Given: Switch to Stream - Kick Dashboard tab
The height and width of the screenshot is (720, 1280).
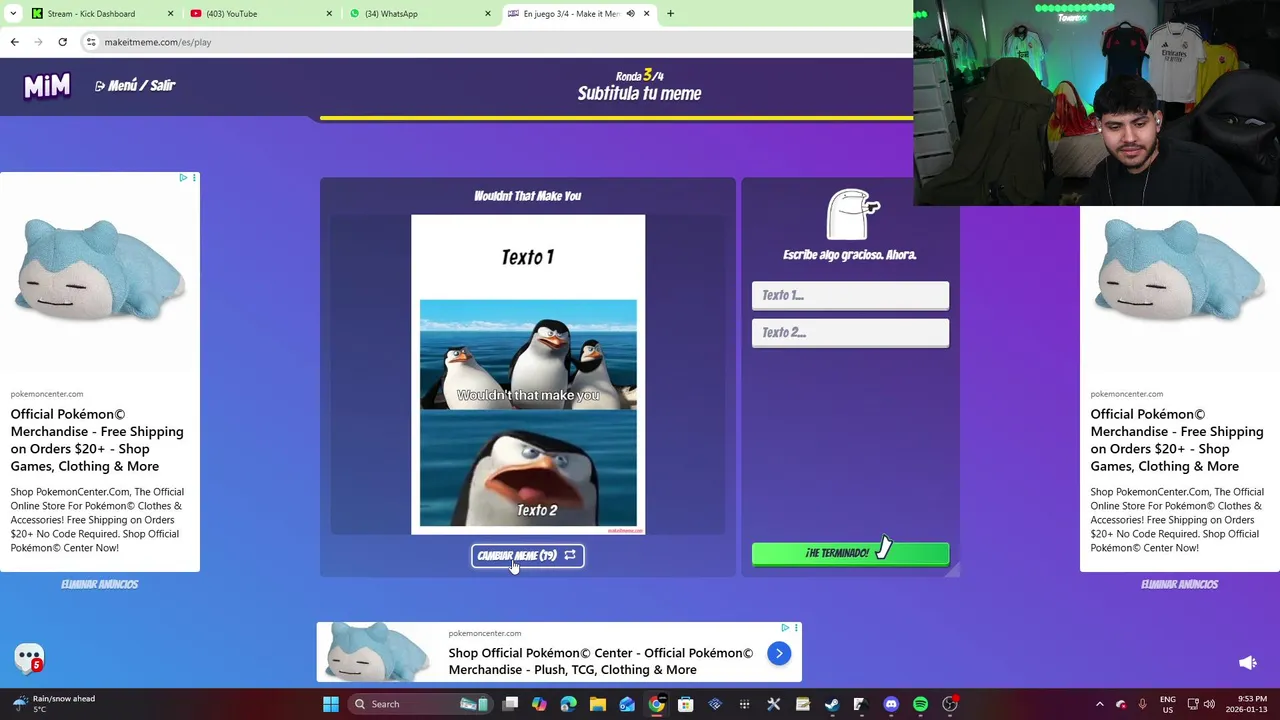Looking at the screenshot, I should pyautogui.click(x=100, y=13).
